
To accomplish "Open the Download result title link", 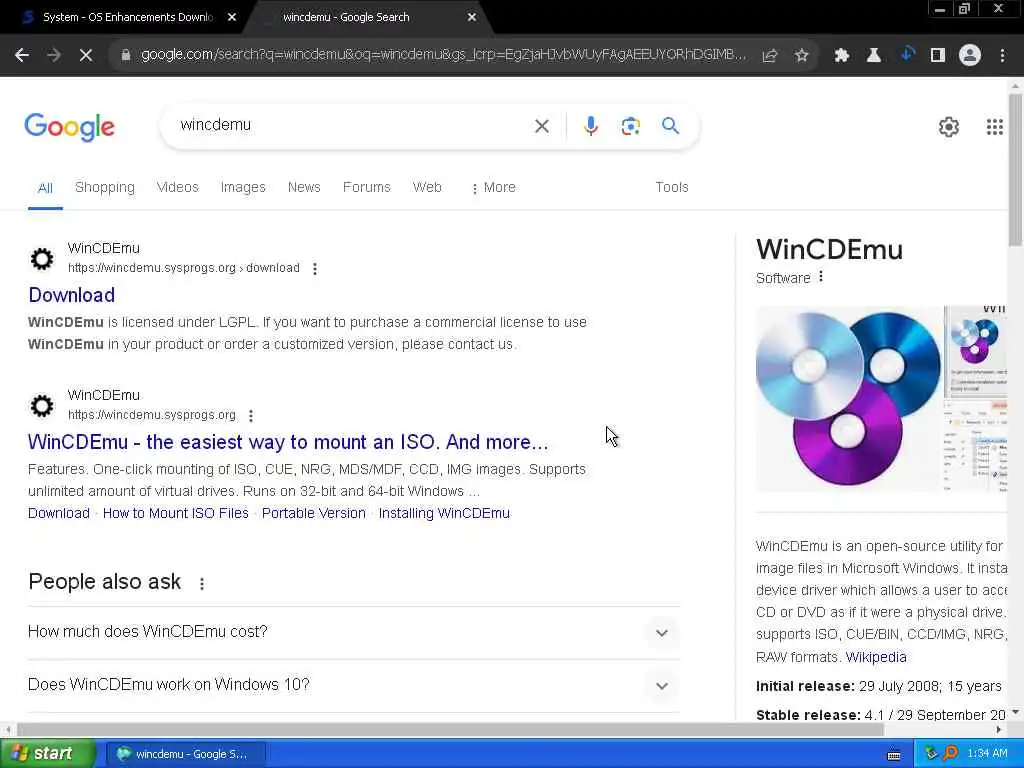I will point(72,295).
